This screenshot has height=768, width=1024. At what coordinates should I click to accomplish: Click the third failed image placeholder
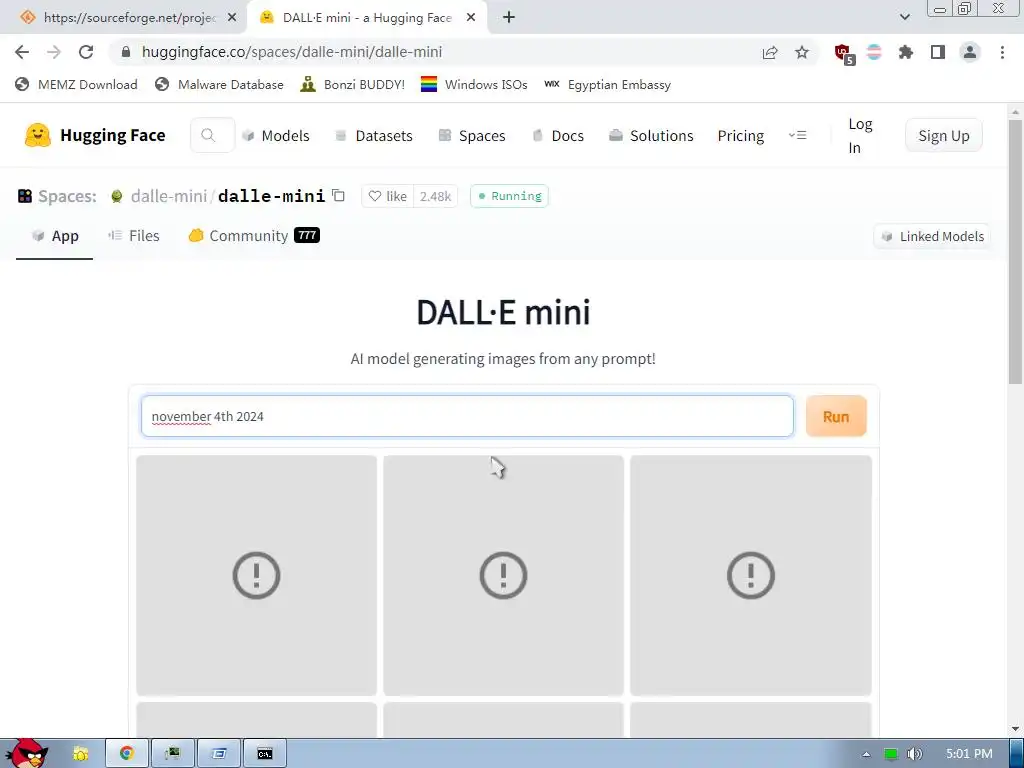751,575
